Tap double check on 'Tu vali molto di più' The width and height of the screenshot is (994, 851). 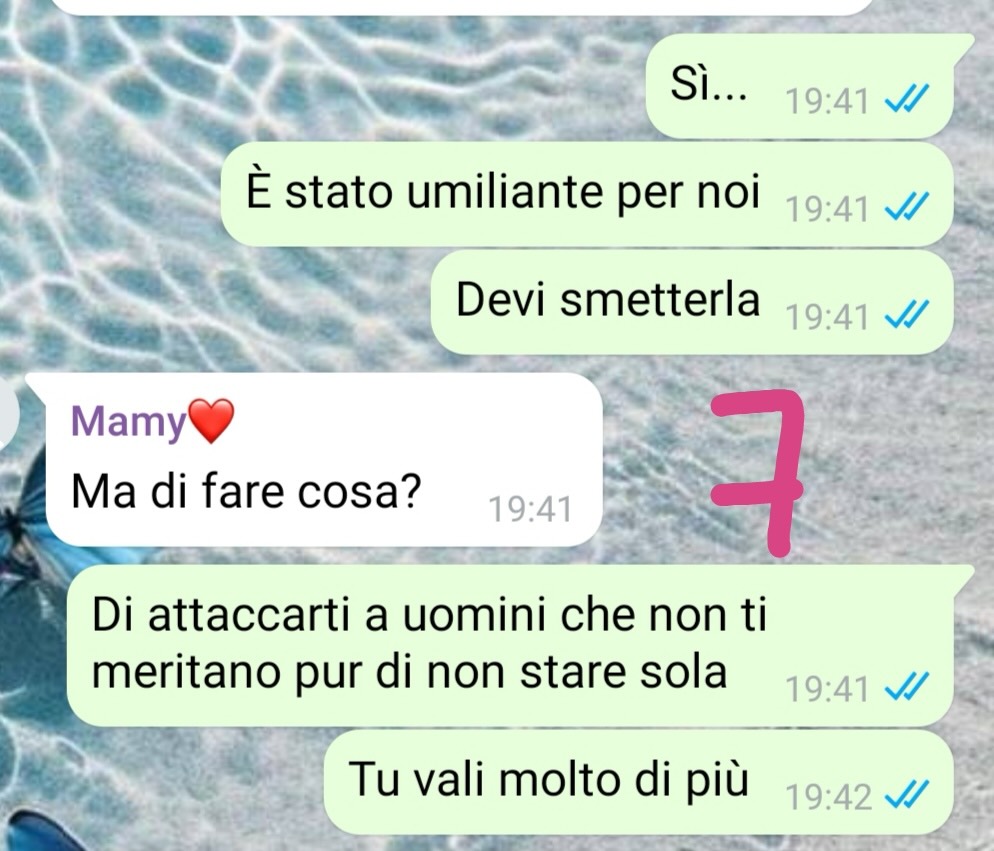[x=907, y=795]
